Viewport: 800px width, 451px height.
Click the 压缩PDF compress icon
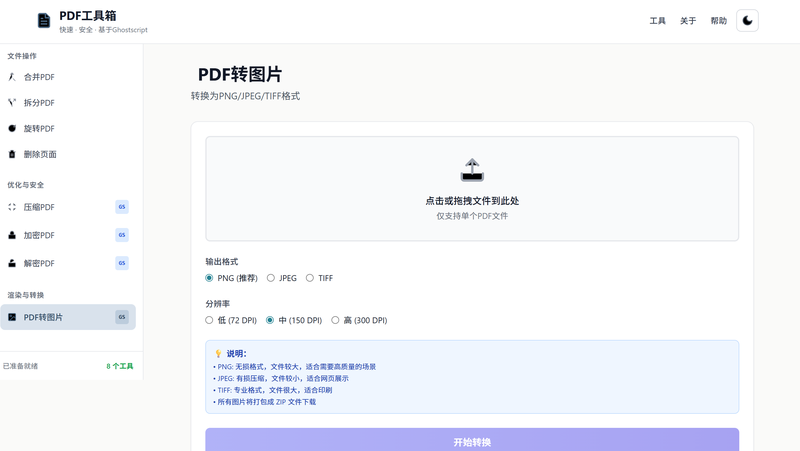pyautogui.click(x=12, y=207)
